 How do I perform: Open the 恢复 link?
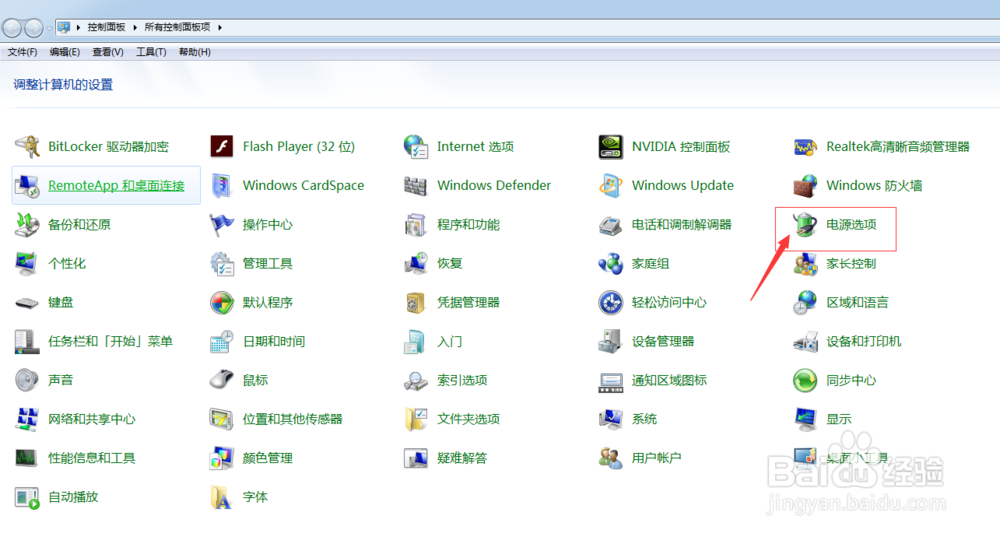450,263
